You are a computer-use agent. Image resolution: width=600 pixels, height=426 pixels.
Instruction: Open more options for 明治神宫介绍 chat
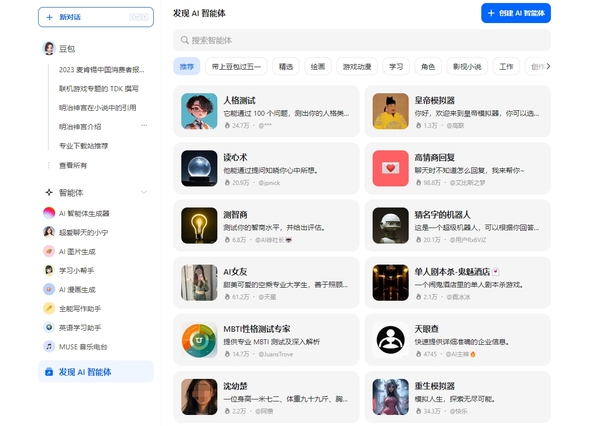(x=144, y=127)
